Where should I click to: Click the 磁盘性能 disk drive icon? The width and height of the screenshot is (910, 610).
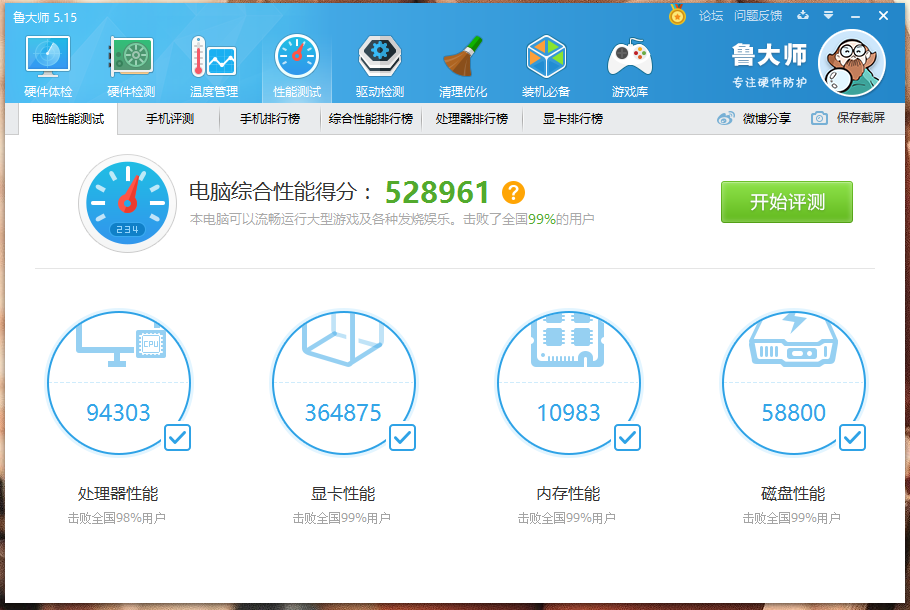coord(793,340)
